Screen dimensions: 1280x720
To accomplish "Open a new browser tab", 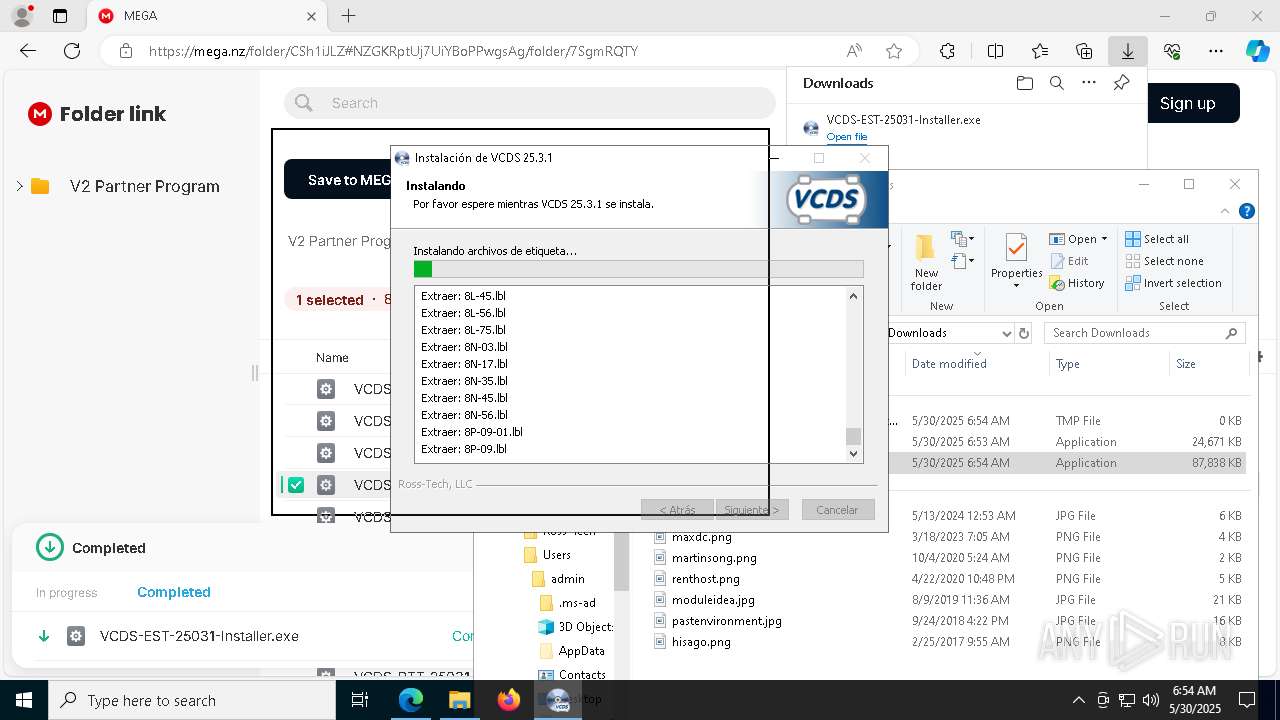I will coord(348,16).
